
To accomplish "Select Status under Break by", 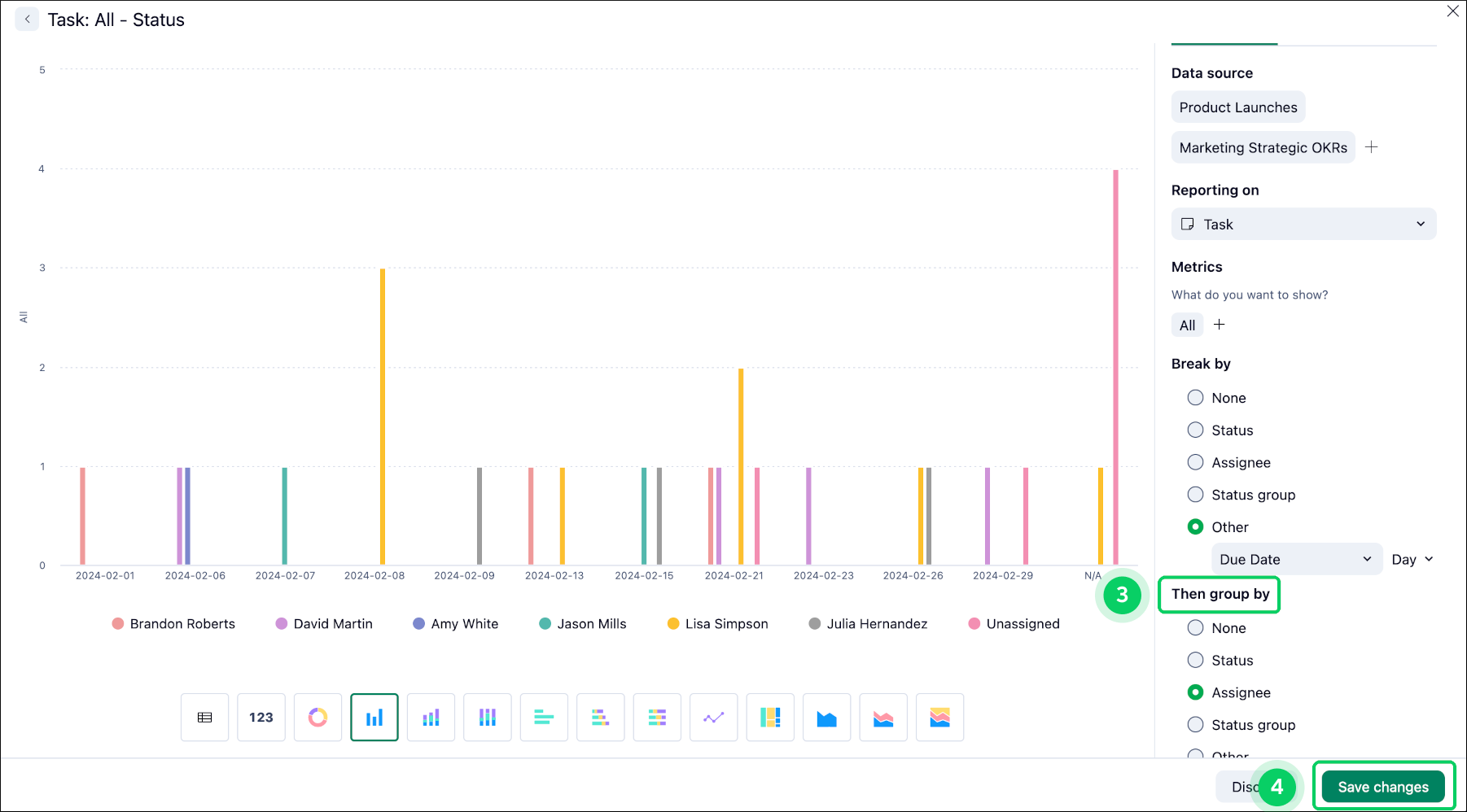I will (x=1195, y=430).
